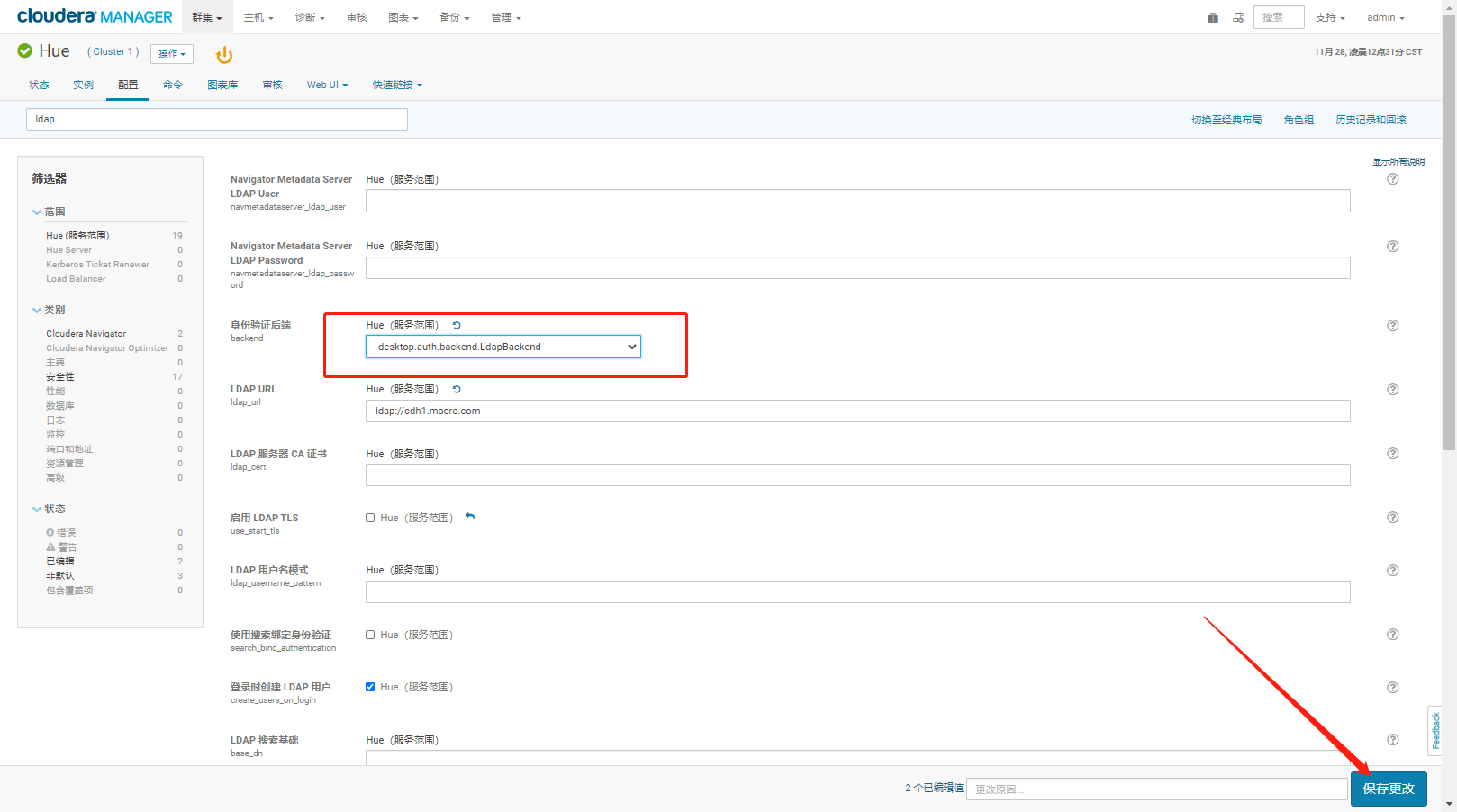The width and height of the screenshot is (1457, 812).
Task: Open the backend authentication dropdown
Action: click(x=503, y=347)
